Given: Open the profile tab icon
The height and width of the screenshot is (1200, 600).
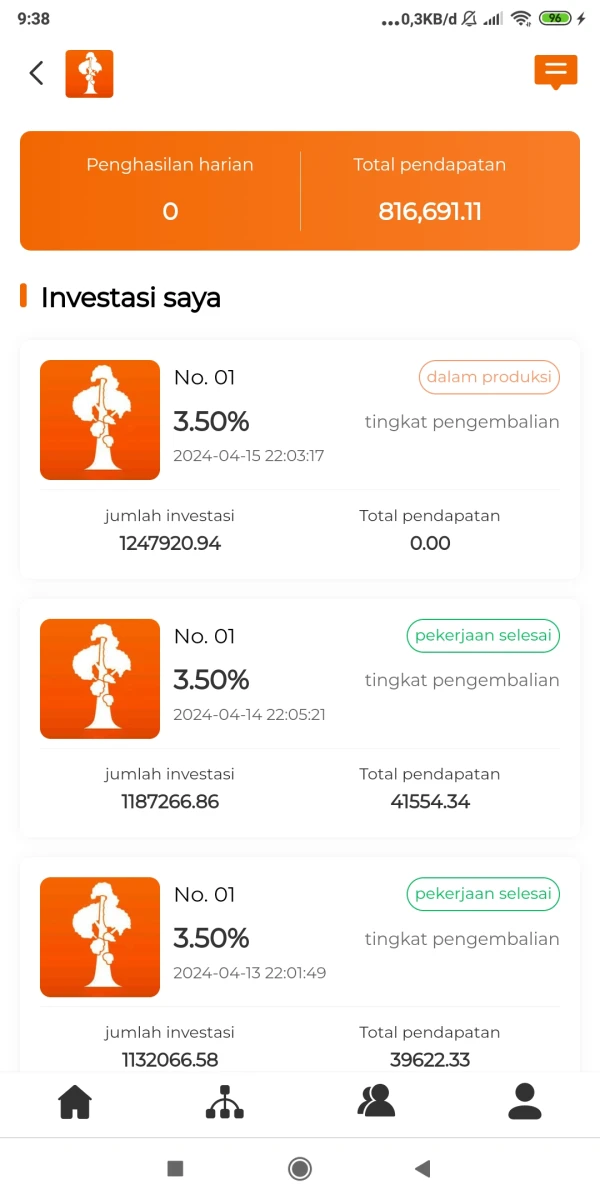Looking at the screenshot, I should (524, 1101).
